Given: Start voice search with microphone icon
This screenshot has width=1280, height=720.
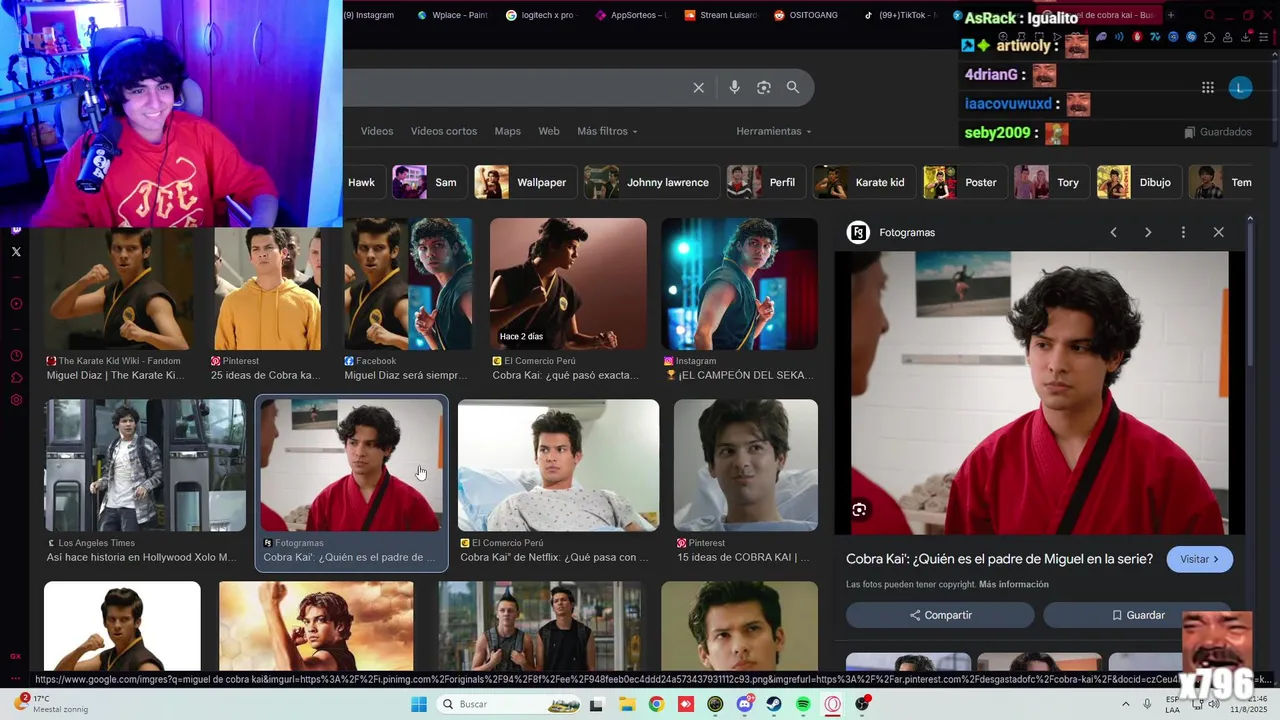Looking at the screenshot, I should [734, 88].
